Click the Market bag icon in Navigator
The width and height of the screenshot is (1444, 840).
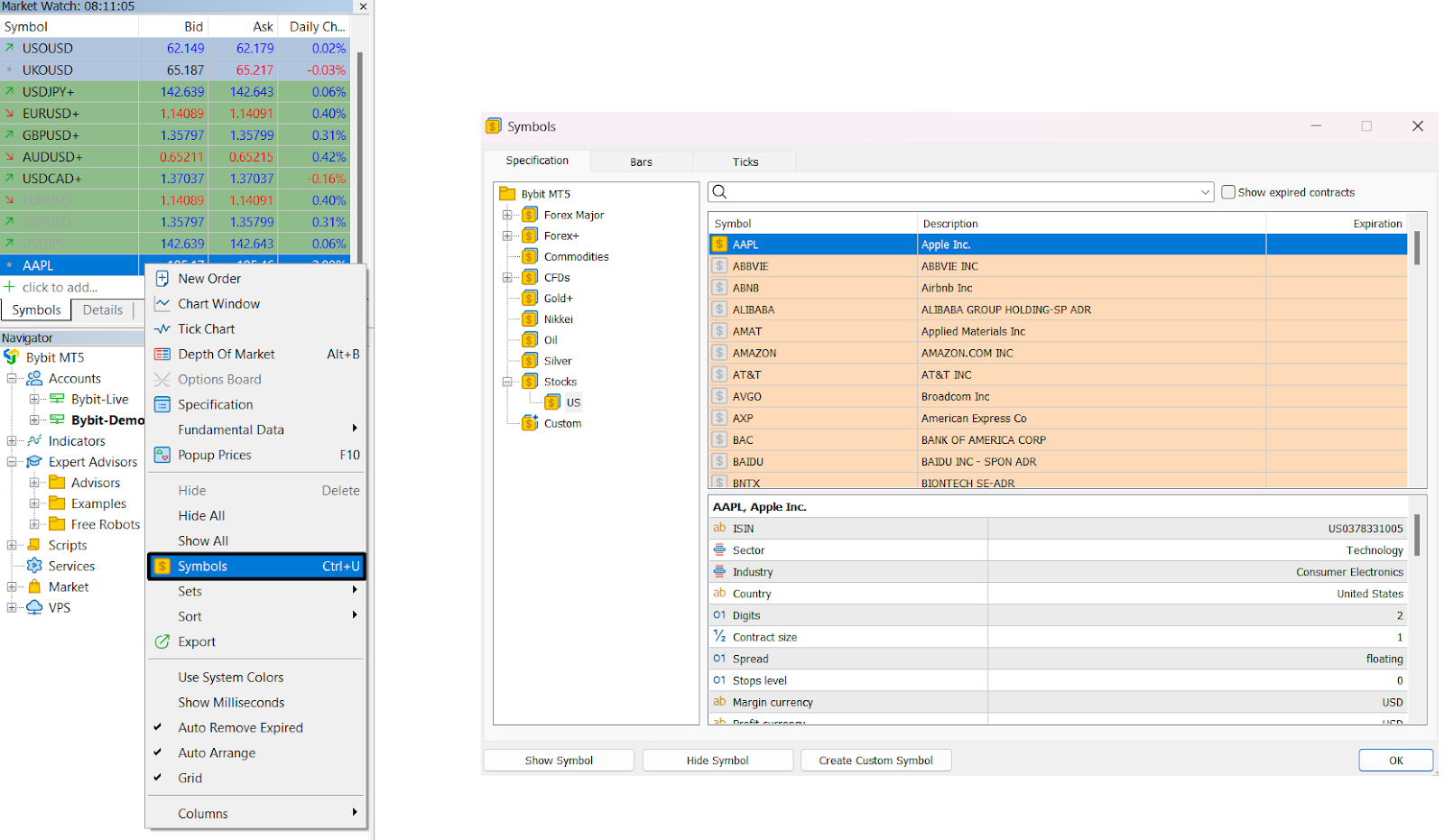point(34,586)
